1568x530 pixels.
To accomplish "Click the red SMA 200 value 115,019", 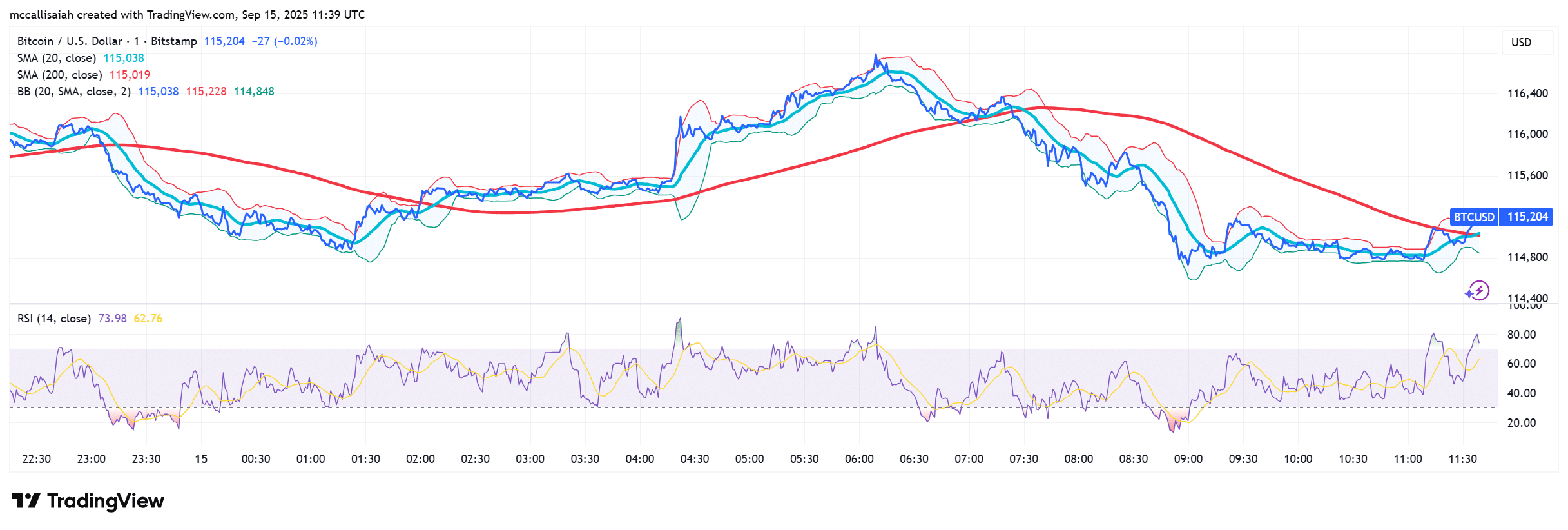I will (130, 75).
